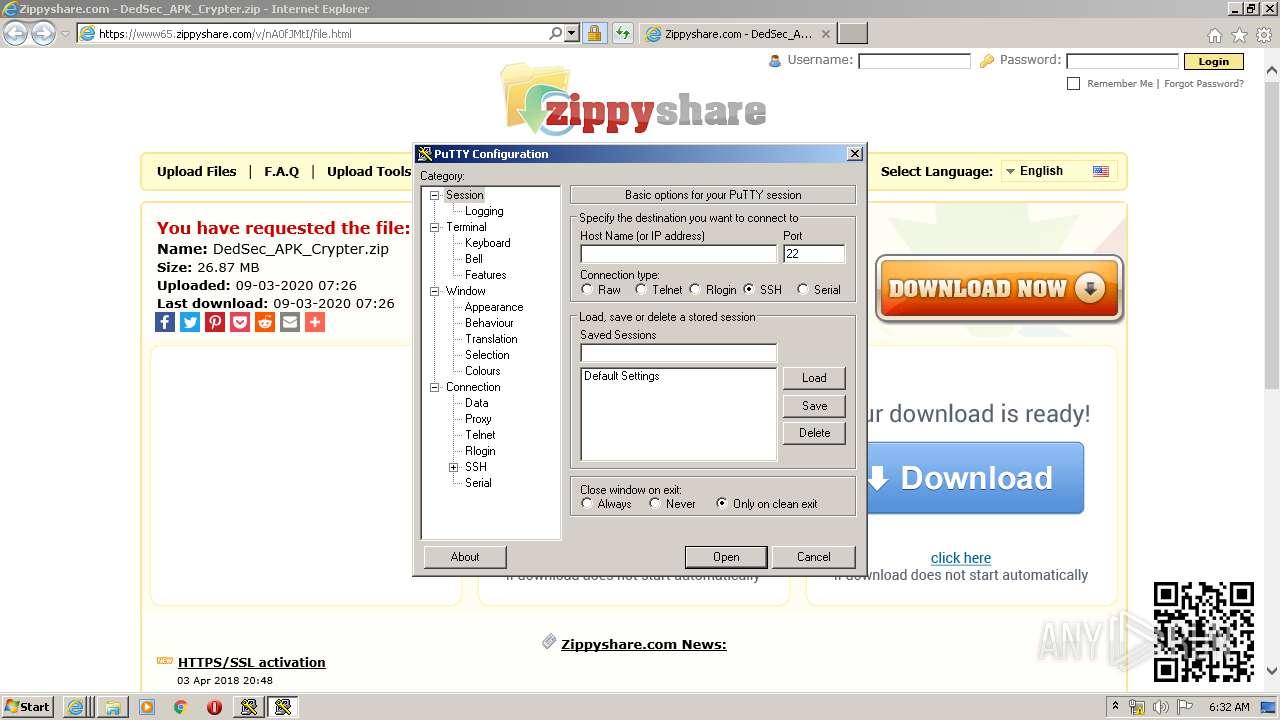Open Upload Tools menu item
Screen dimensions: 1280x720
(369, 171)
